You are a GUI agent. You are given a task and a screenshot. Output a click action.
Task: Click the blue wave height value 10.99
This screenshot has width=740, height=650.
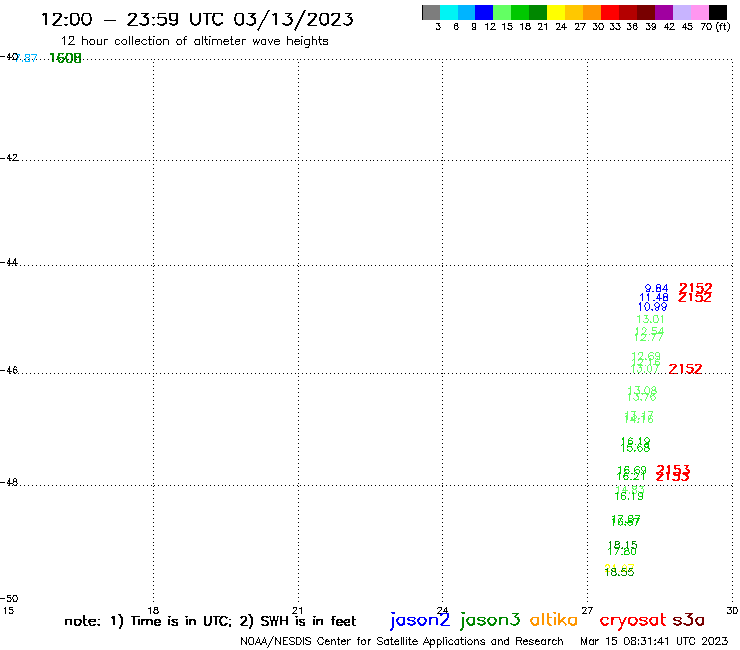(653, 307)
